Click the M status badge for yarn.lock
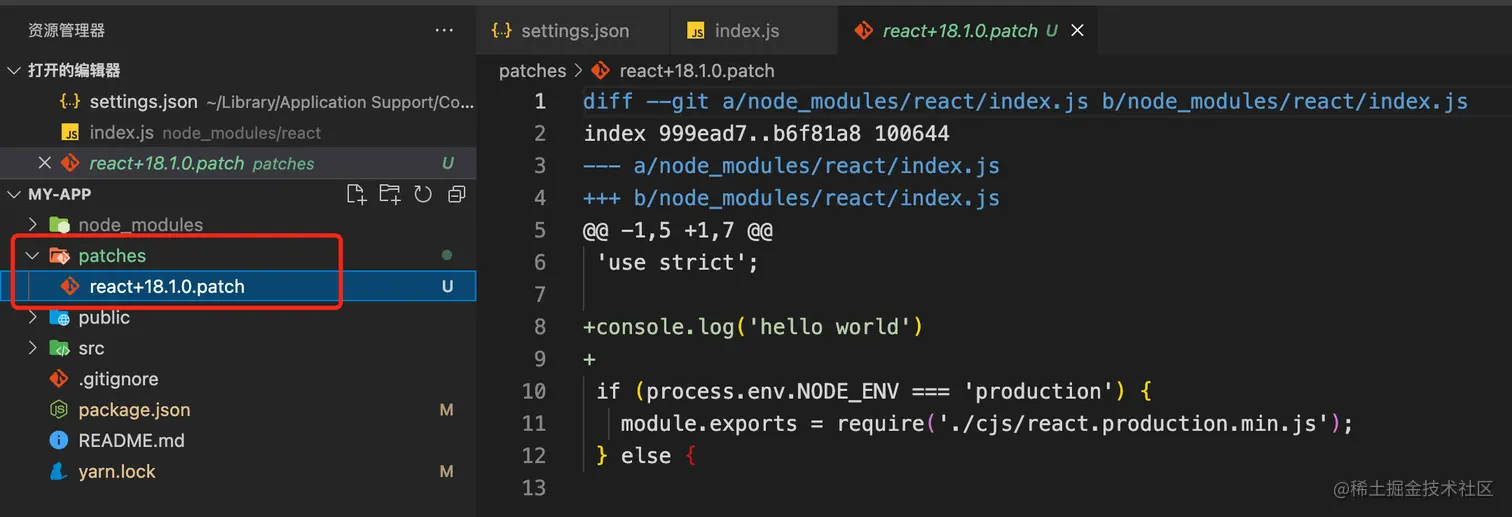This screenshot has width=1512, height=517. coord(446,472)
